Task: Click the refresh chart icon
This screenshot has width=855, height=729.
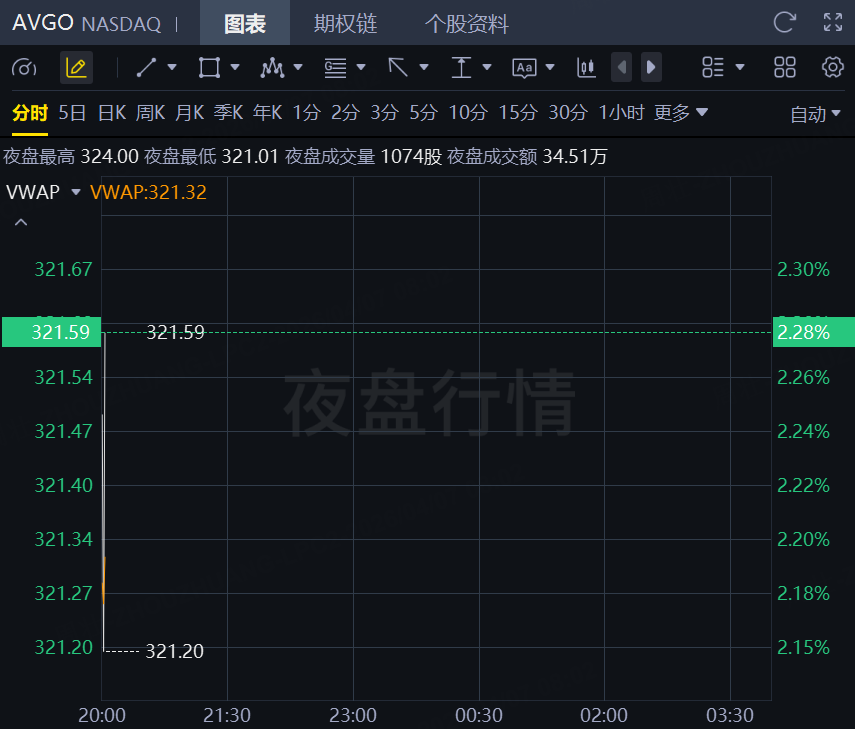Action: coord(785,22)
